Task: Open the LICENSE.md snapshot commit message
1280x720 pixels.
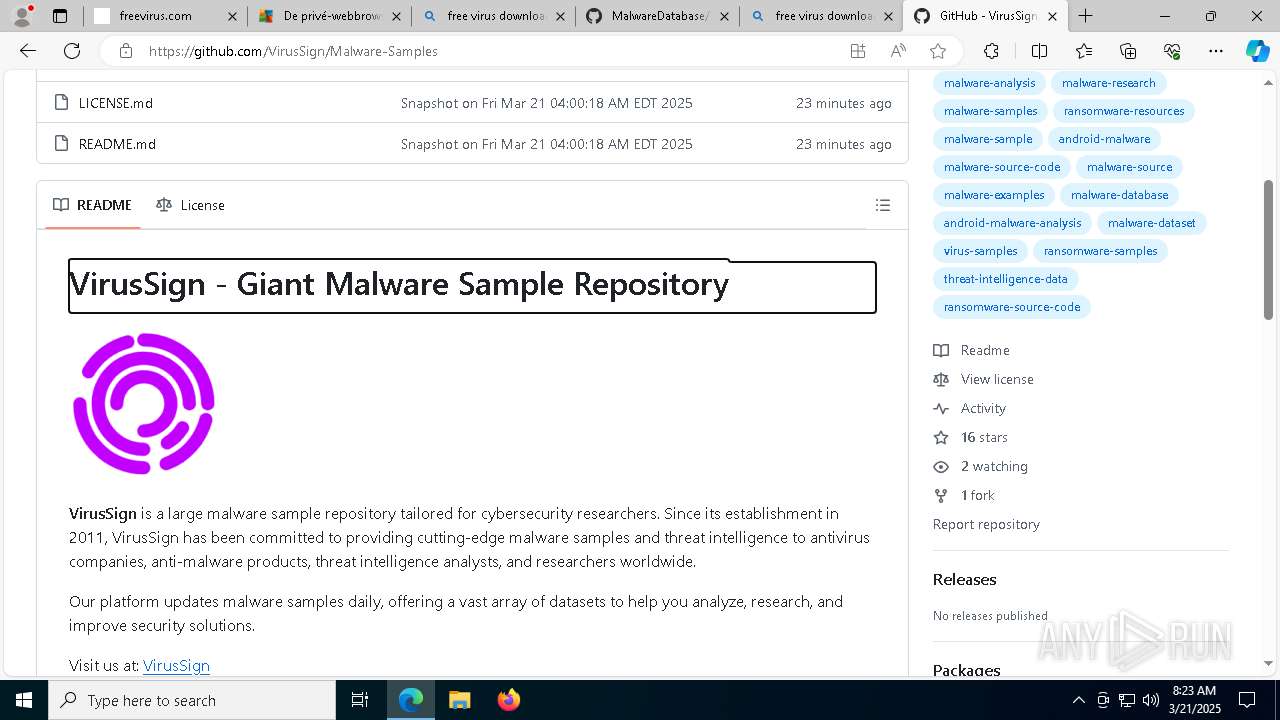Action: 546,103
